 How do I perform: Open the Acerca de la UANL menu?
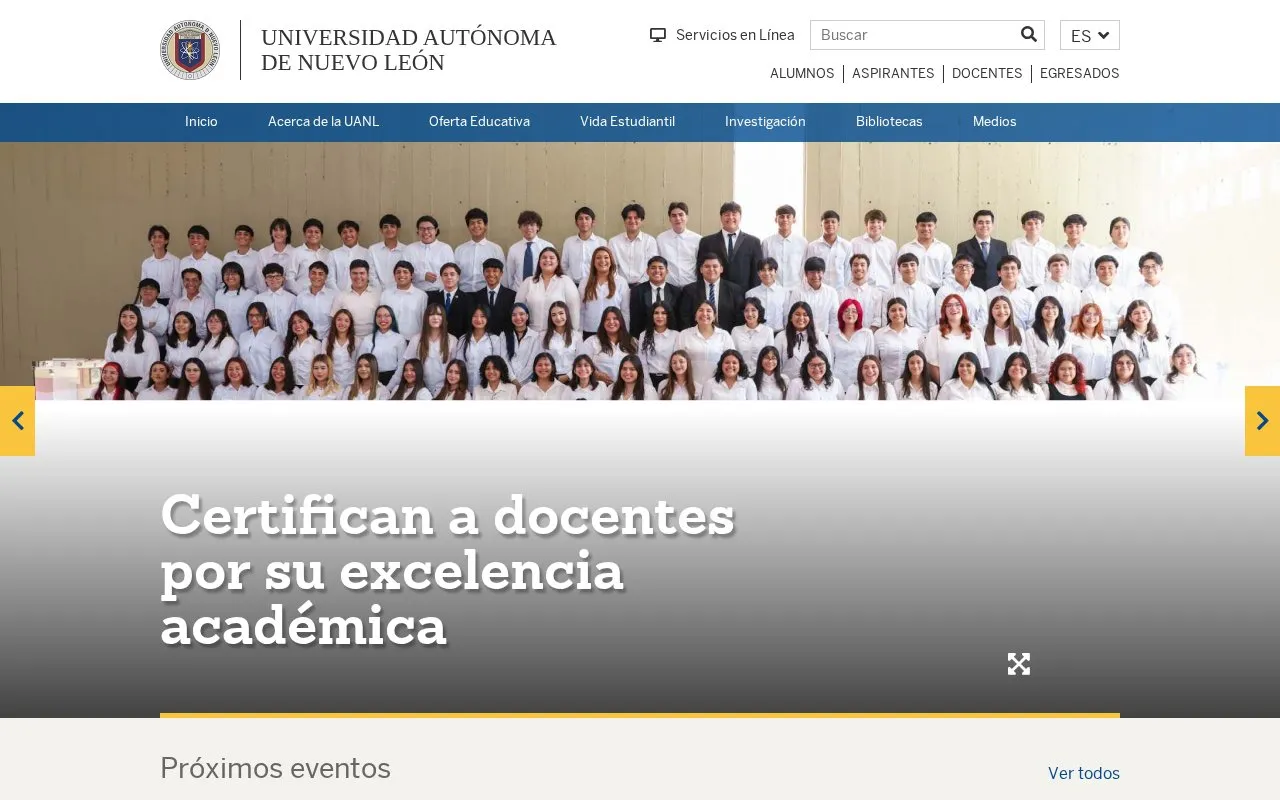click(323, 122)
